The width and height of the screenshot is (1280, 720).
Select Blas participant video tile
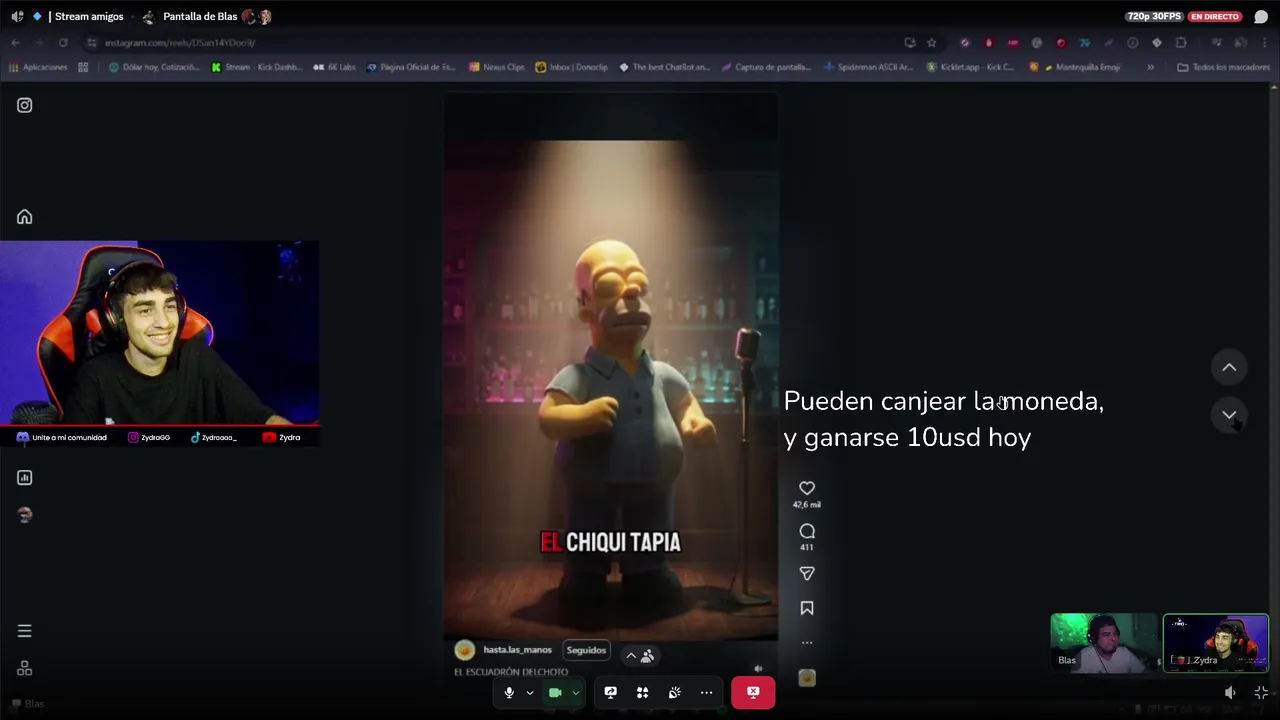coord(1104,642)
